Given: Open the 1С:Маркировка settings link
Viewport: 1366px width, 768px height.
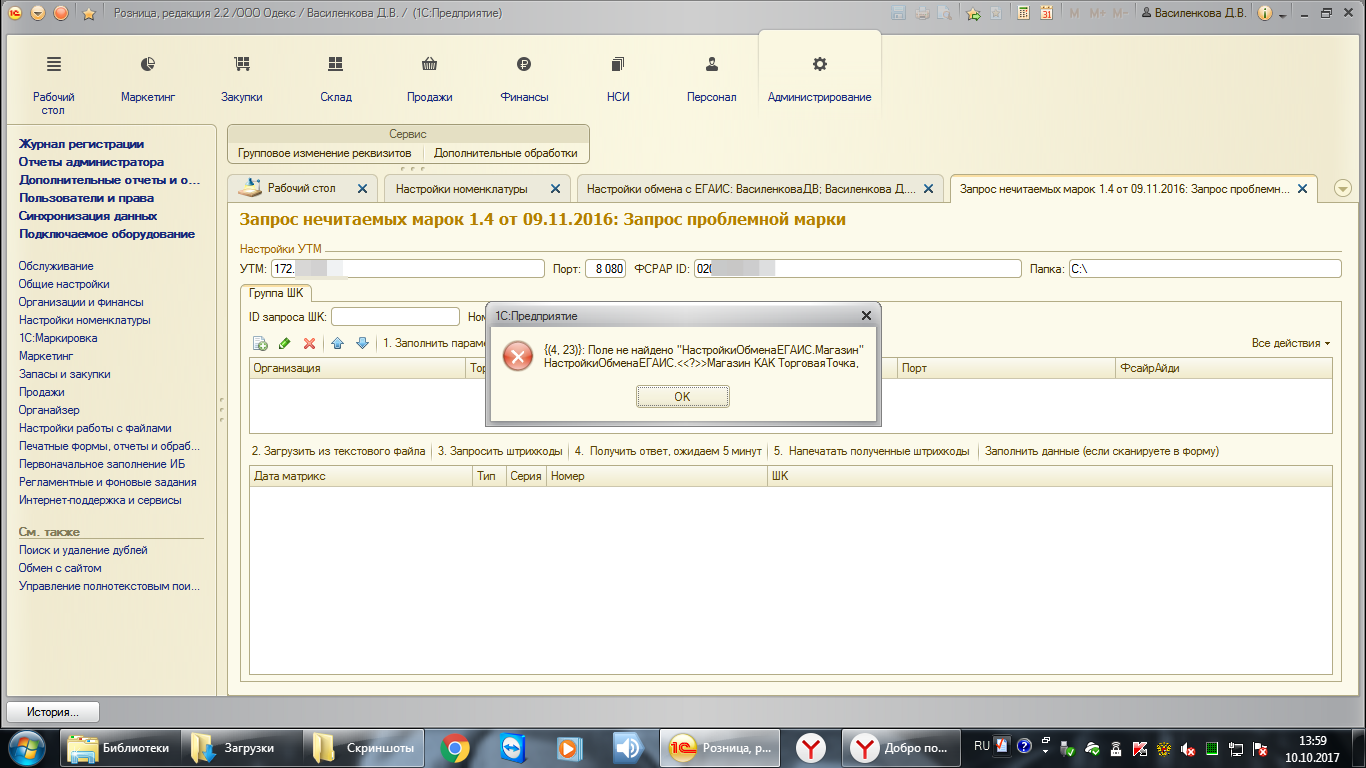Looking at the screenshot, I should point(58,338).
